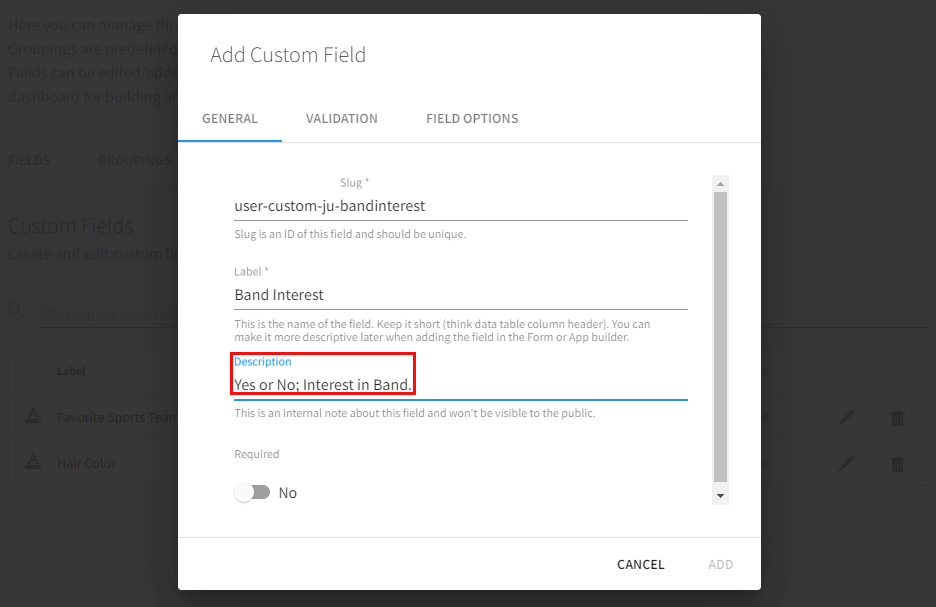Toggle the Required switch on

pos(253,493)
